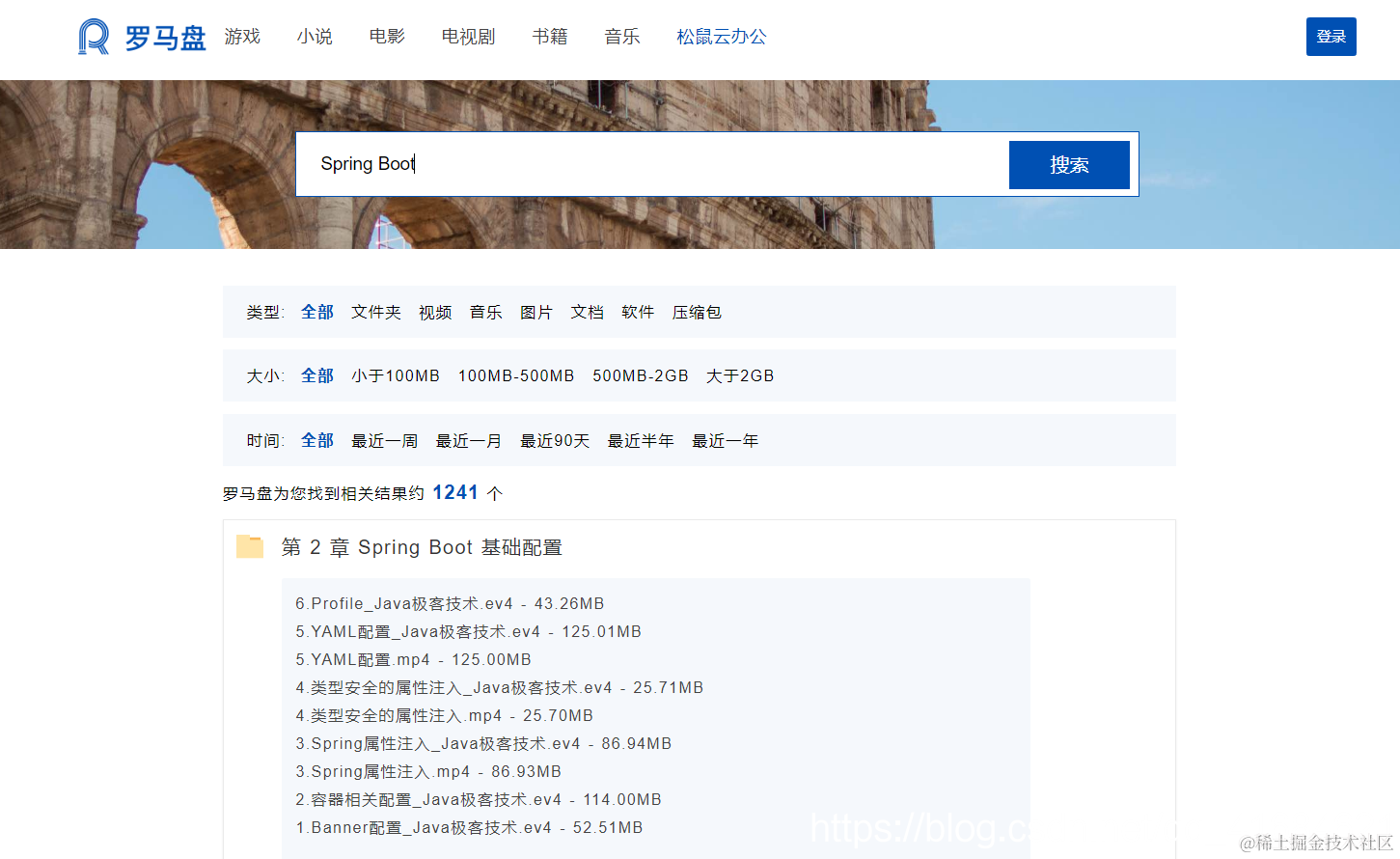This screenshot has width=1400, height=859.
Task: Filter by 最近一年
Action: [x=726, y=440]
